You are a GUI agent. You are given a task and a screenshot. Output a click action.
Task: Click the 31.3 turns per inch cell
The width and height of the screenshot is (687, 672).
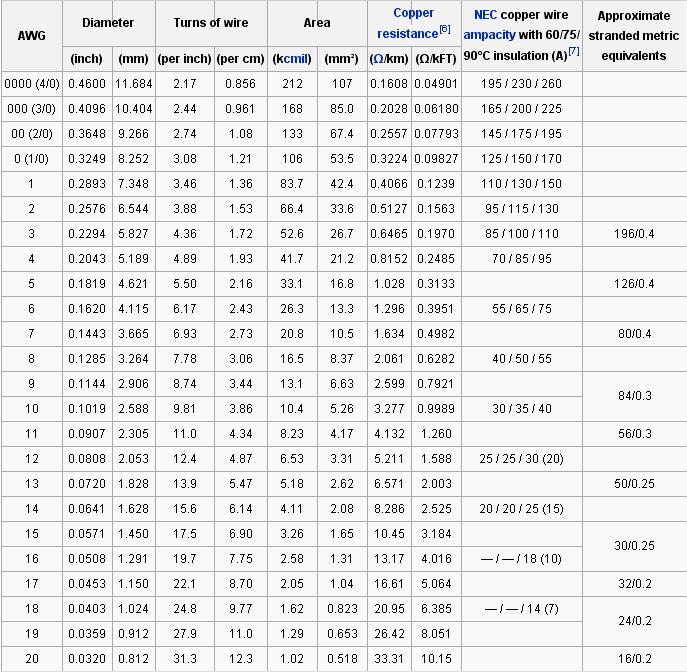[x=184, y=658]
